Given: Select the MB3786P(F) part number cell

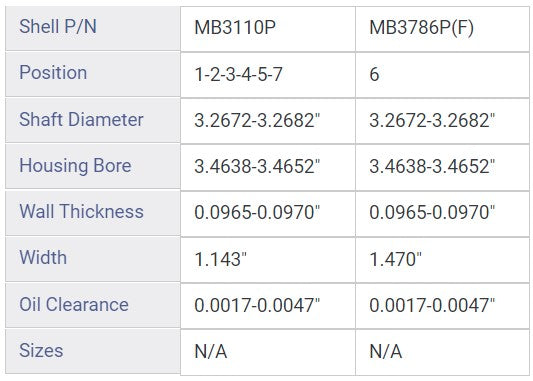Looking at the screenshot, I should [x=442, y=29].
